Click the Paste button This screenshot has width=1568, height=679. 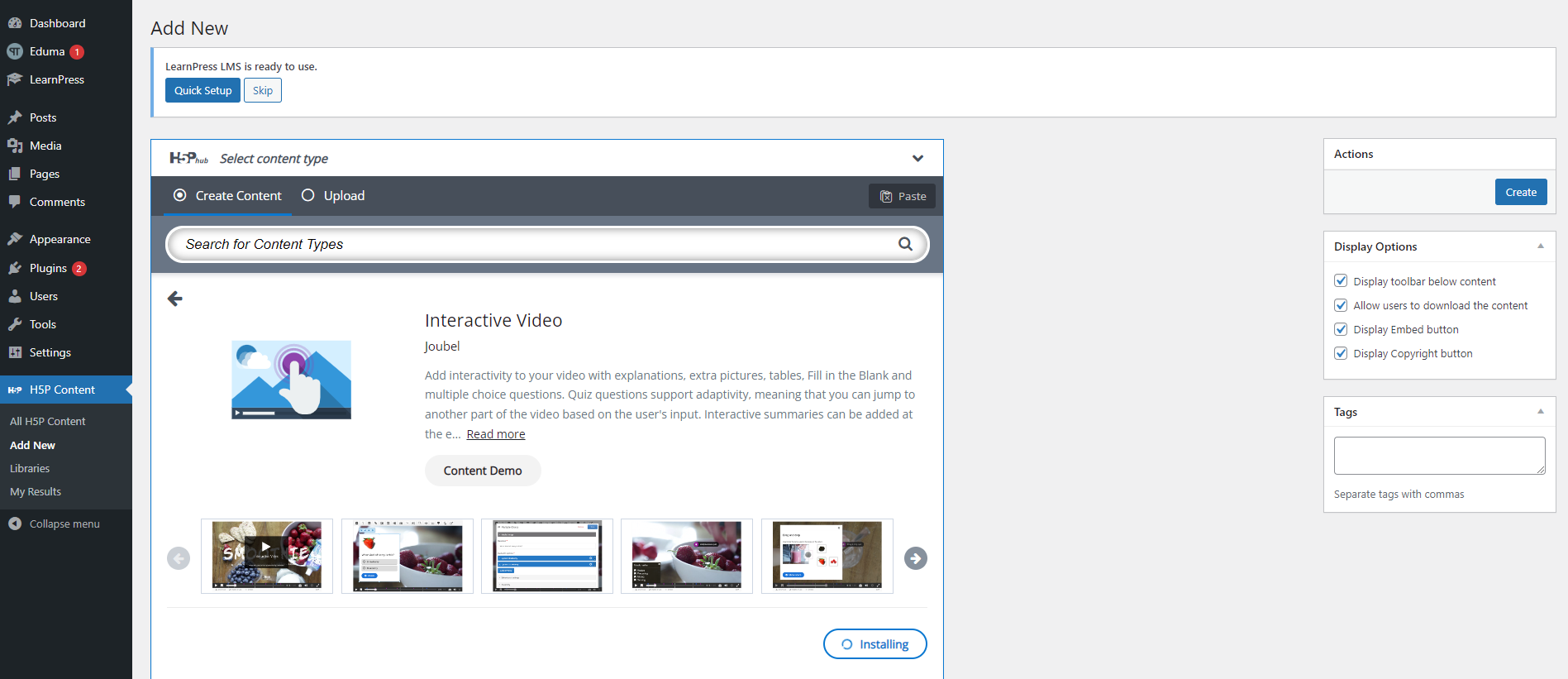click(x=902, y=196)
